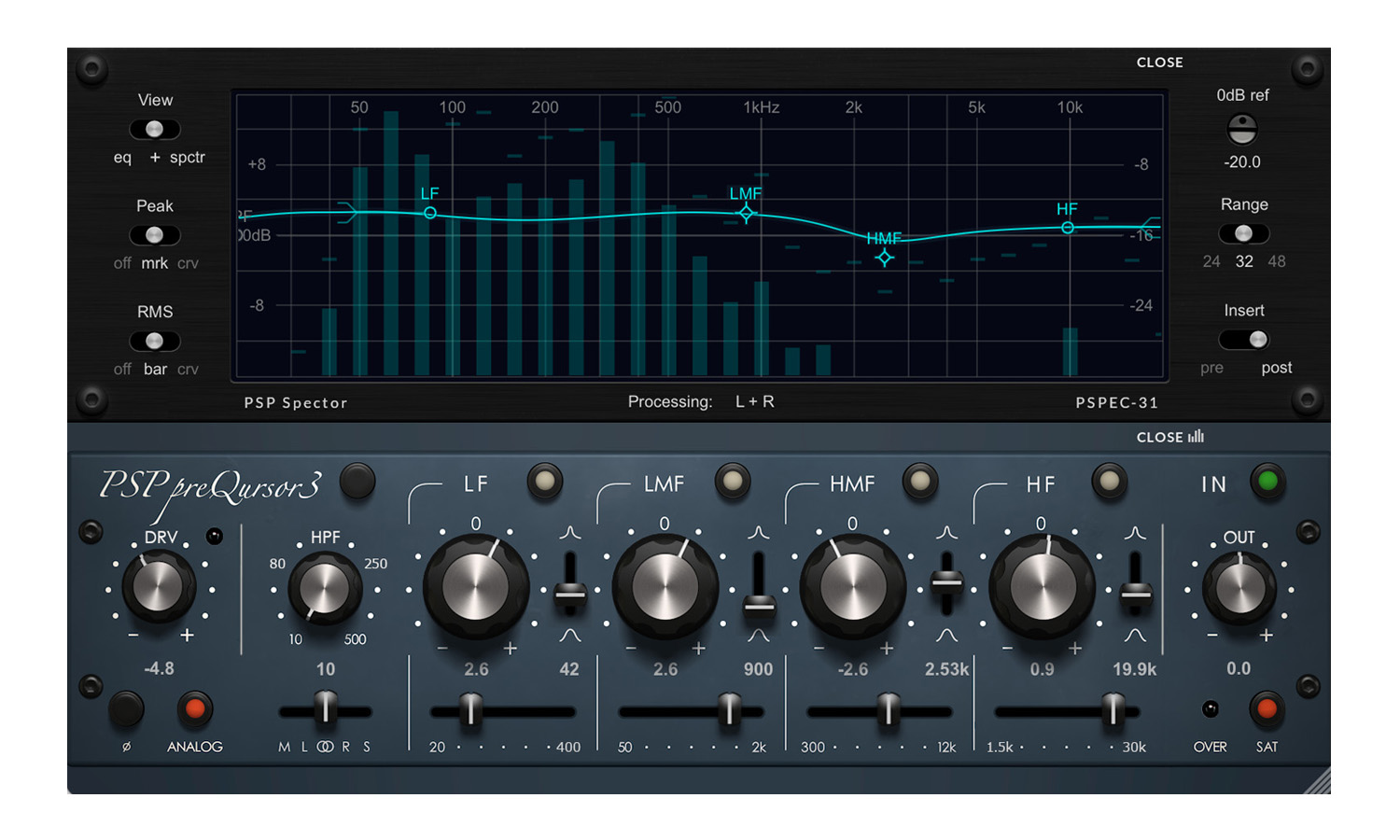
Task: Enable the HF band button
Action: pyautogui.click(x=1109, y=482)
